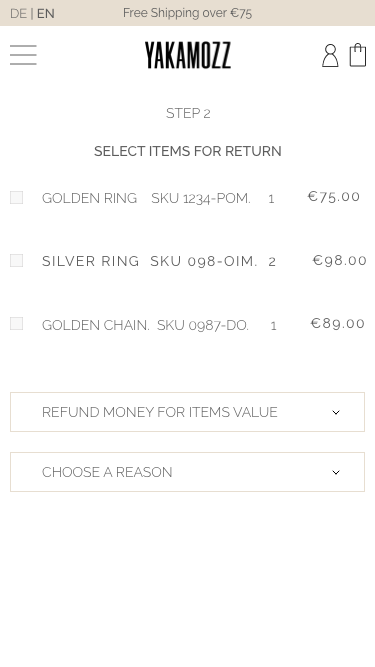Click the YAKAMOZZ logo
Image resolution: width=375 pixels, height=667 pixels.
click(x=188, y=55)
